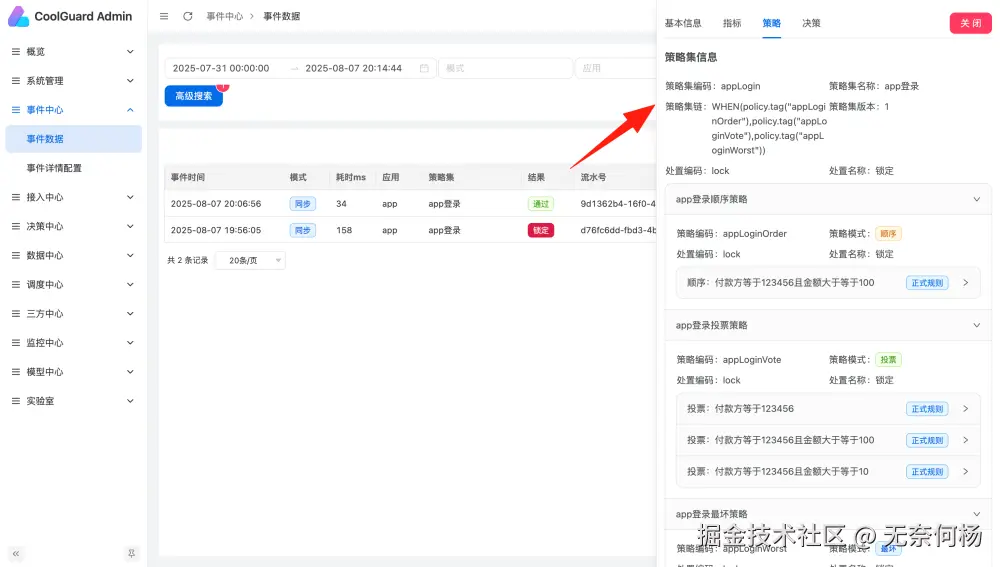Click the 高级搜索 button
Screen dimensions: 1000x567
point(193,96)
